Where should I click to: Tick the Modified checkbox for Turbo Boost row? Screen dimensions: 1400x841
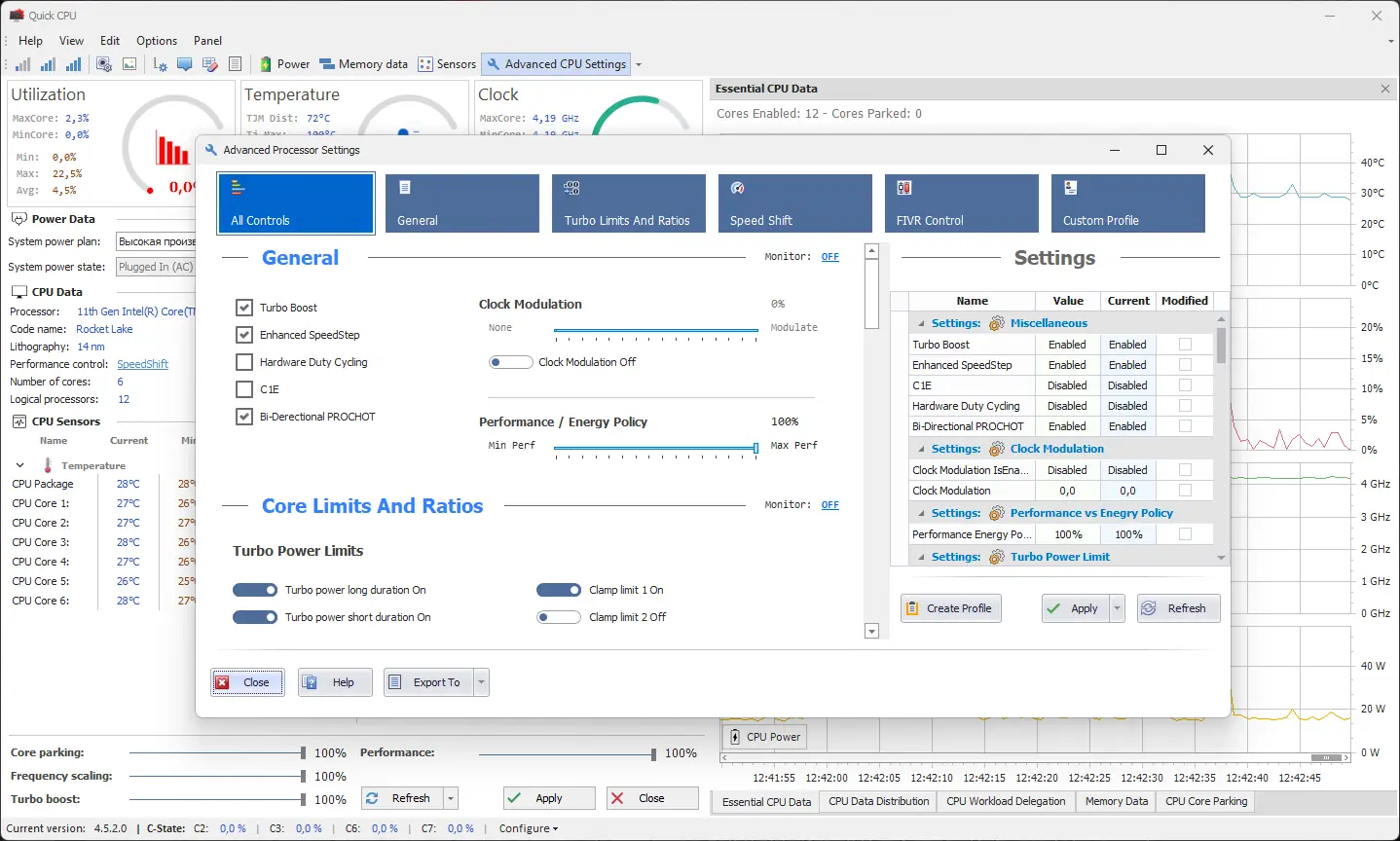coord(1185,345)
